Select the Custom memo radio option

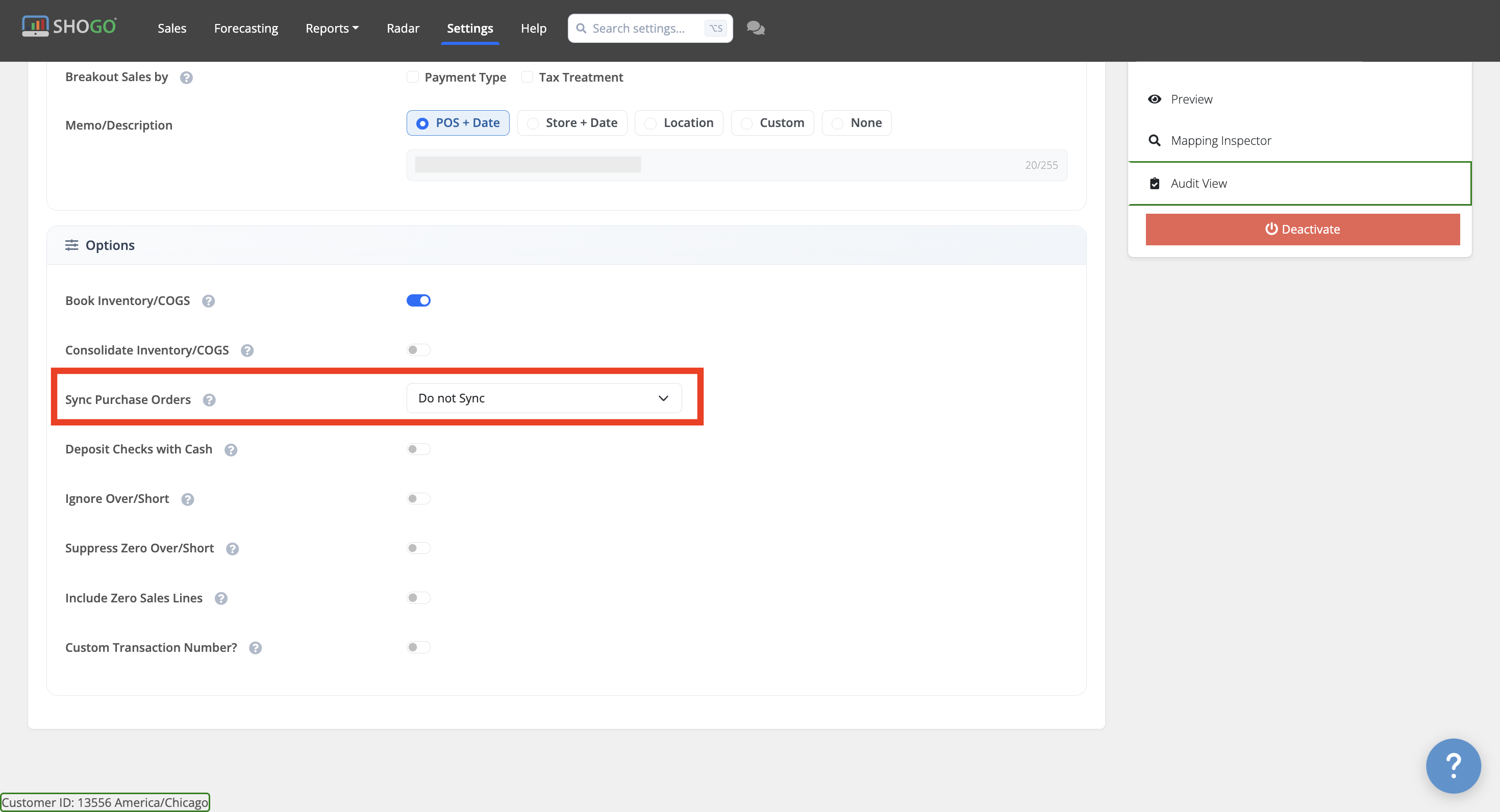772,123
